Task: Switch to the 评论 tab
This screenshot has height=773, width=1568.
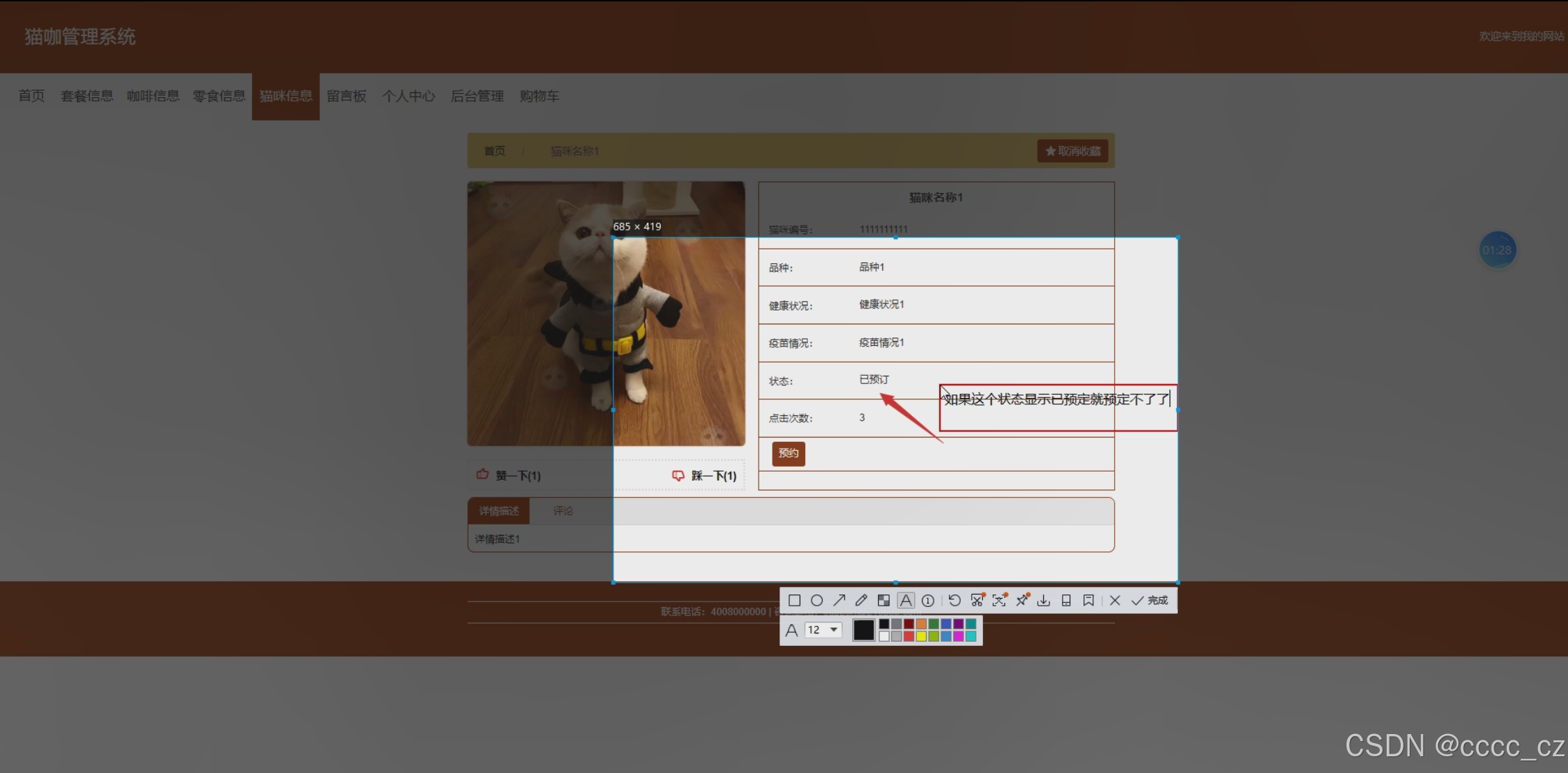Action: coord(563,511)
